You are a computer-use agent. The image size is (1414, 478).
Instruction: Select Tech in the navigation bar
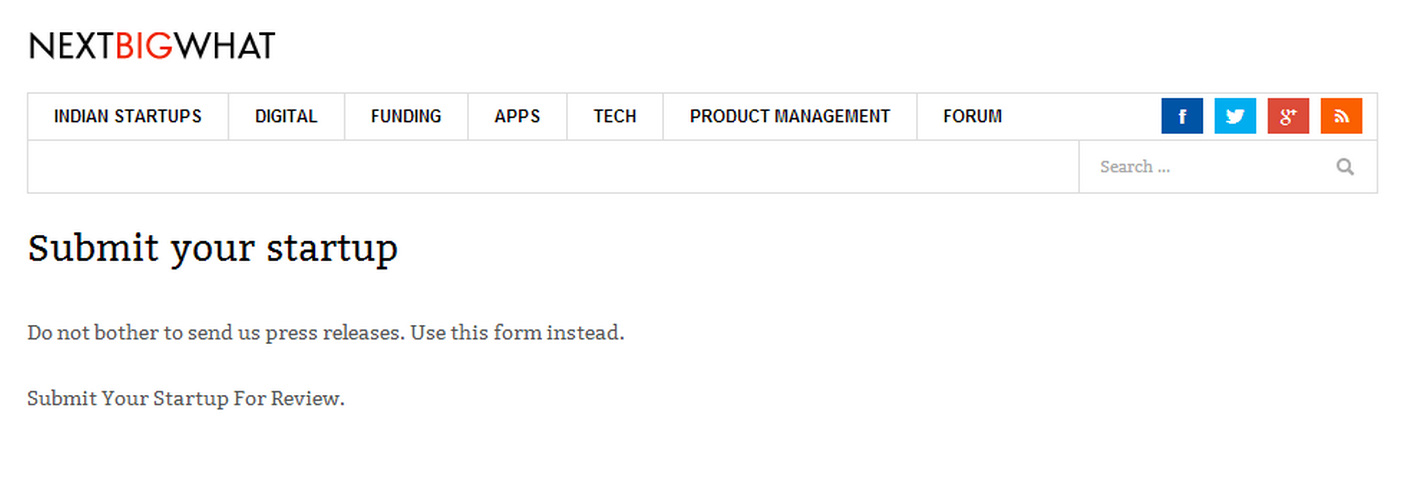click(615, 117)
